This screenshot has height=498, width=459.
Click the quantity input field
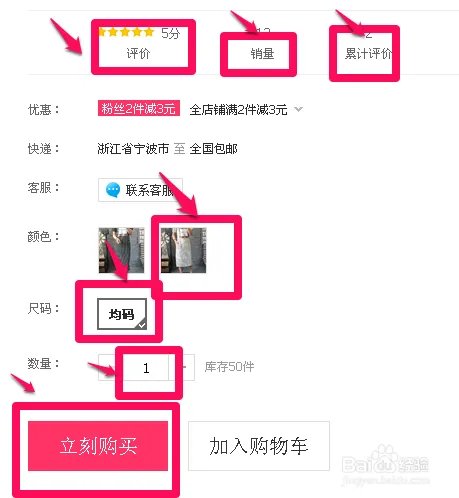pyautogui.click(x=146, y=368)
